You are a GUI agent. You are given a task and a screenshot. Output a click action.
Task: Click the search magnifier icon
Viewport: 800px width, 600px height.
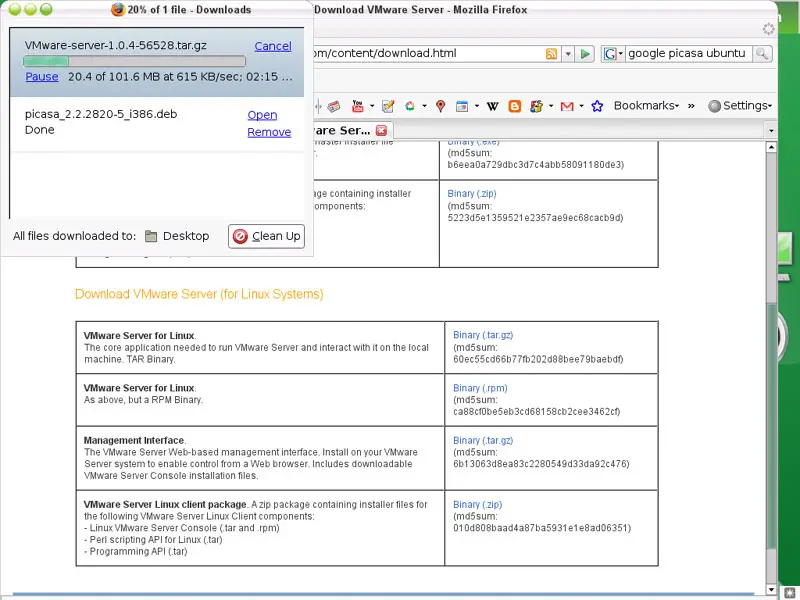click(x=762, y=54)
